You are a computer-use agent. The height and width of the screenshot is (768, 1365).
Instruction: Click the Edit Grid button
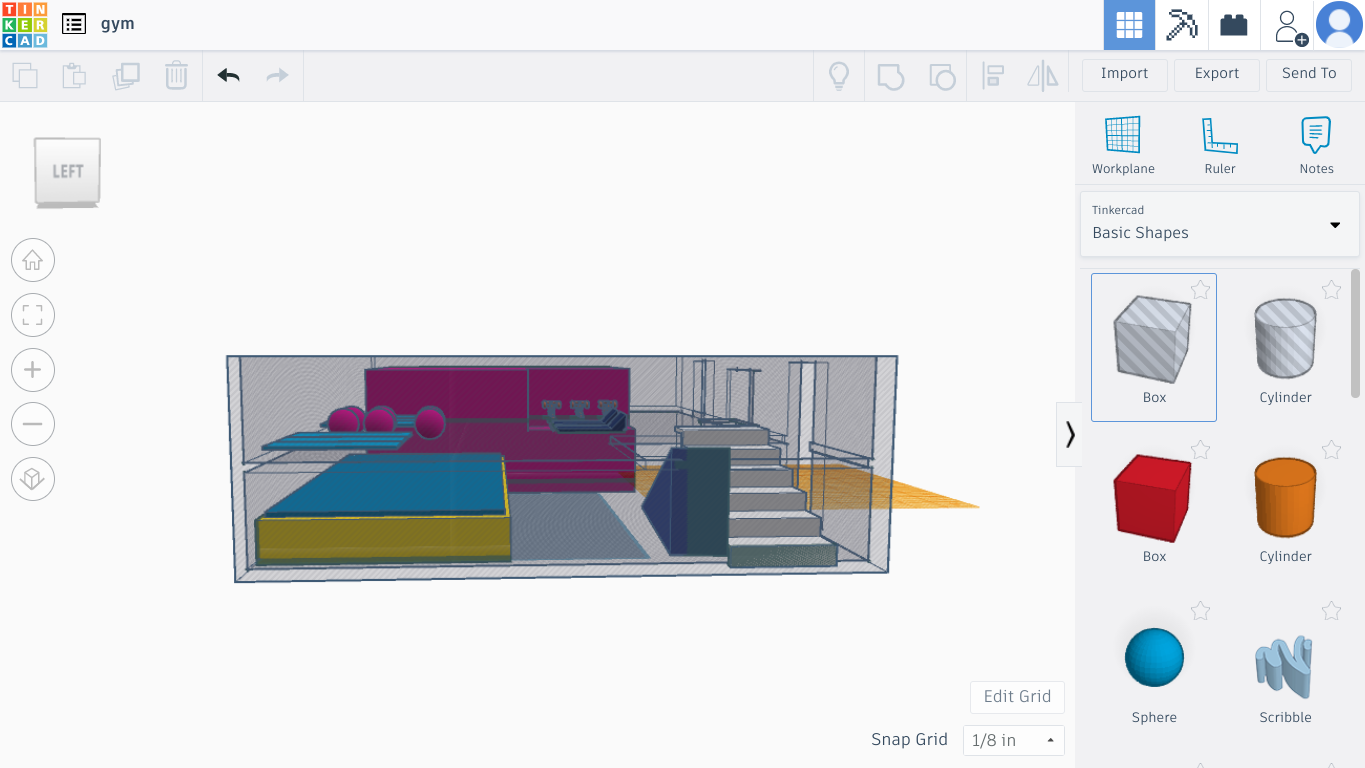tap(1017, 697)
